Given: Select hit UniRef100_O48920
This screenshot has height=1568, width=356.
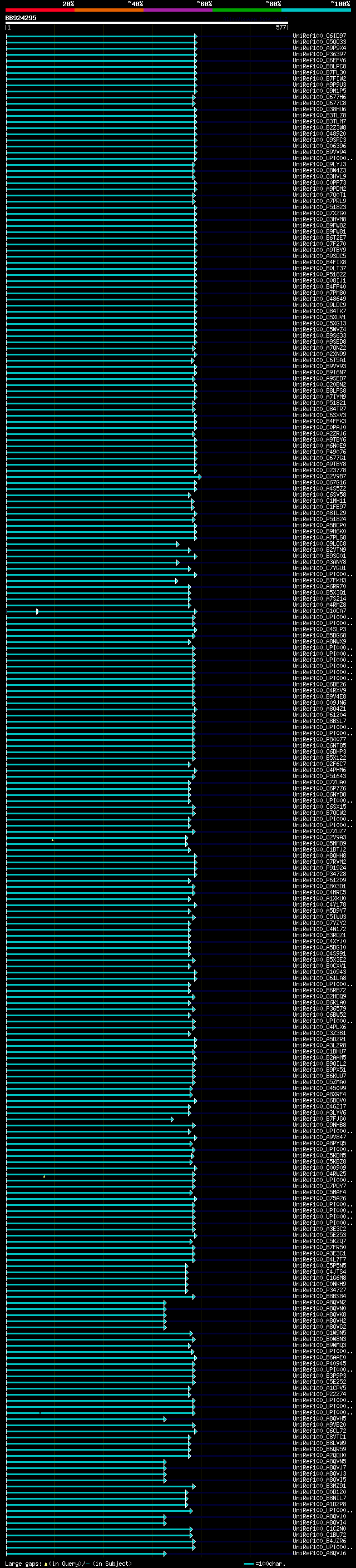Looking at the screenshot, I should coord(319,134).
